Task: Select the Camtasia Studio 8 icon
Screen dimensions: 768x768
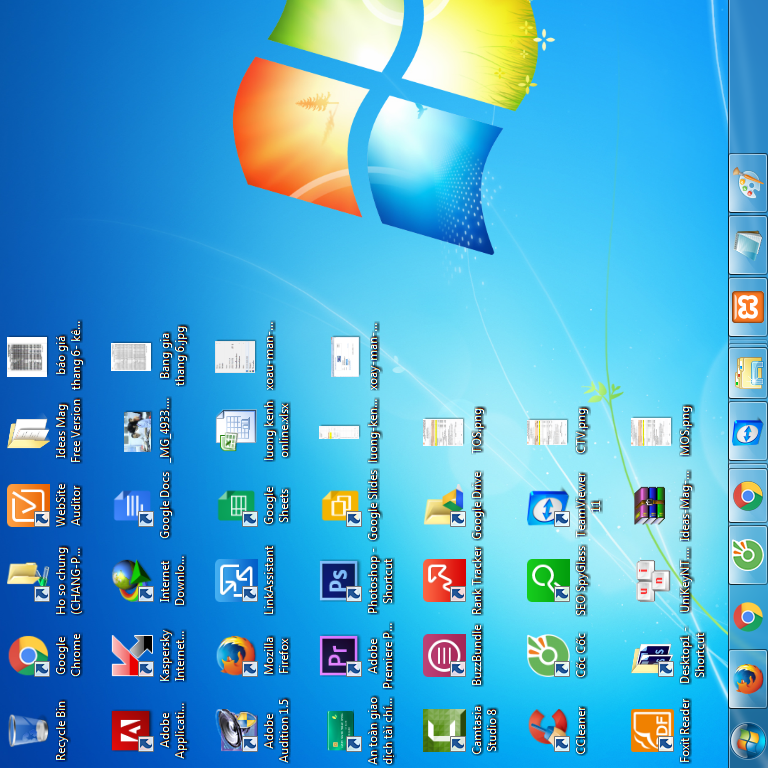Action: pyautogui.click(x=443, y=730)
